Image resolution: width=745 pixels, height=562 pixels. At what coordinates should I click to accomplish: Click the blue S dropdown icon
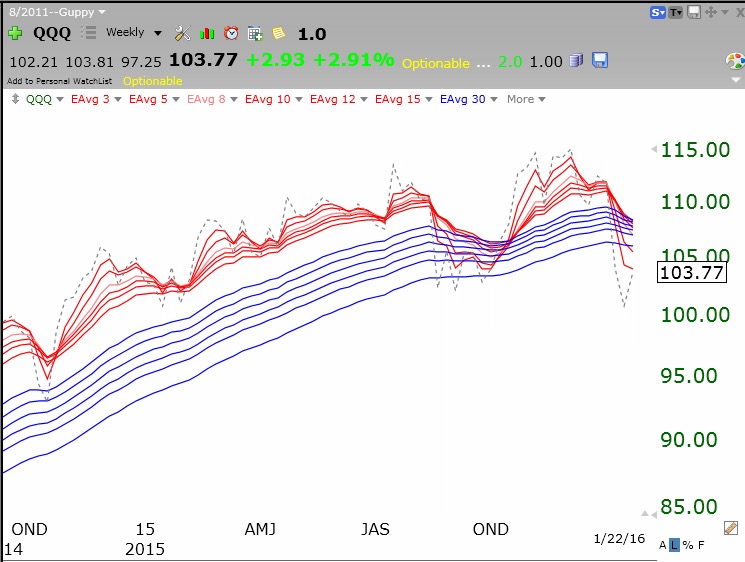coord(658,12)
